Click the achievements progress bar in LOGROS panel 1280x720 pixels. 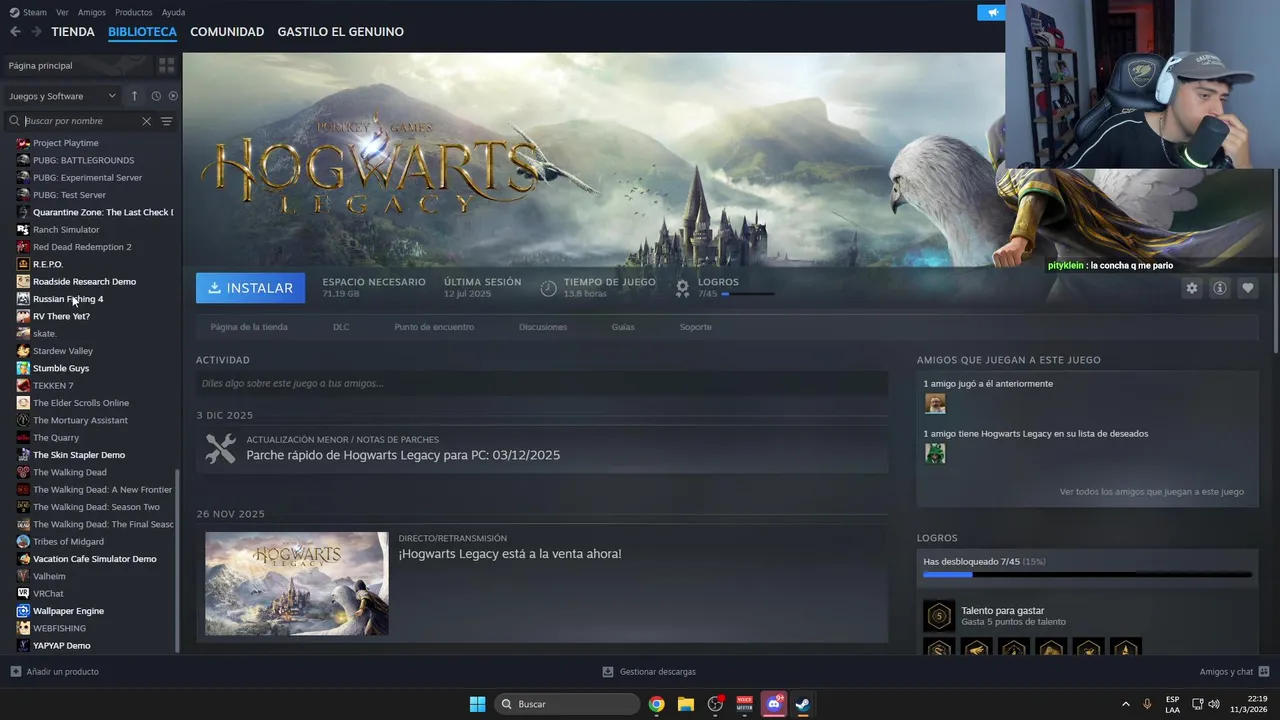(x=1087, y=575)
